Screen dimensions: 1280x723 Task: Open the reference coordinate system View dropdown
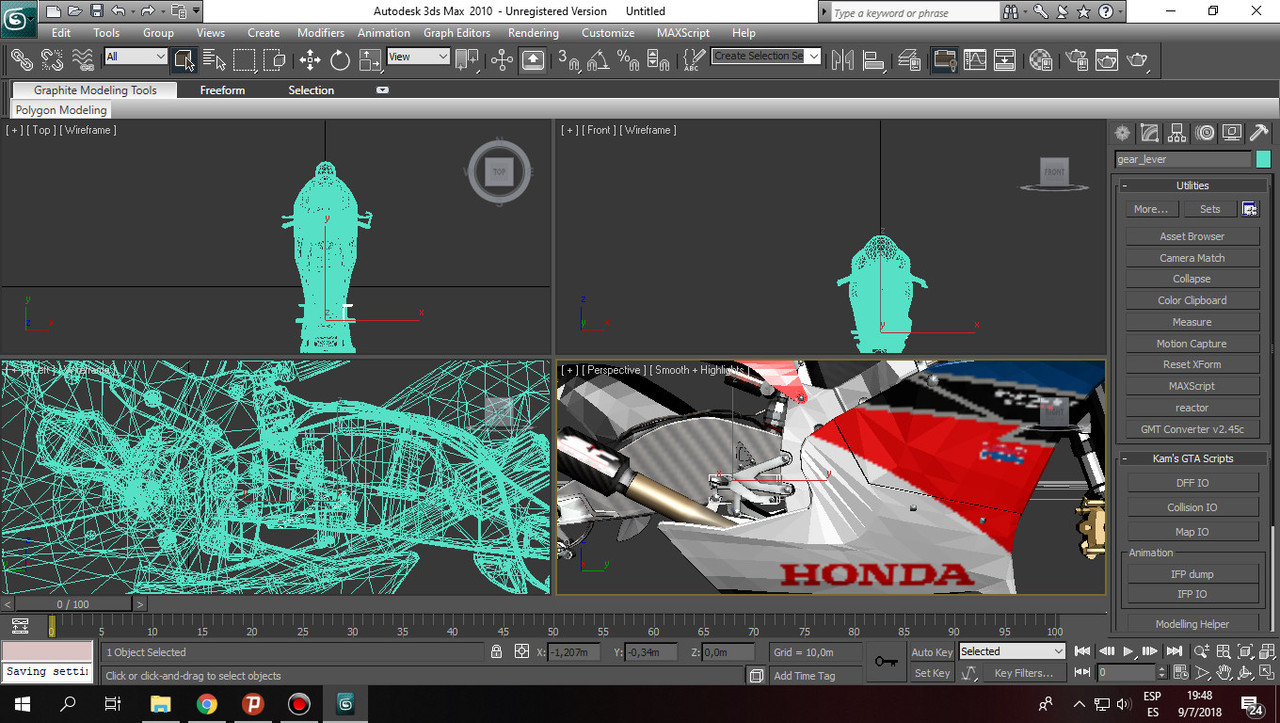click(x=418, y=56)
